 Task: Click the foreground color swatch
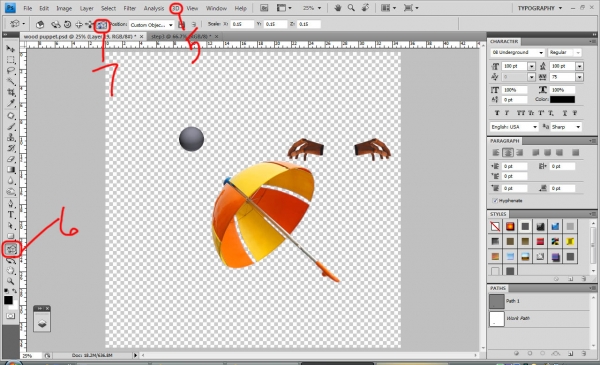[8, 300]
